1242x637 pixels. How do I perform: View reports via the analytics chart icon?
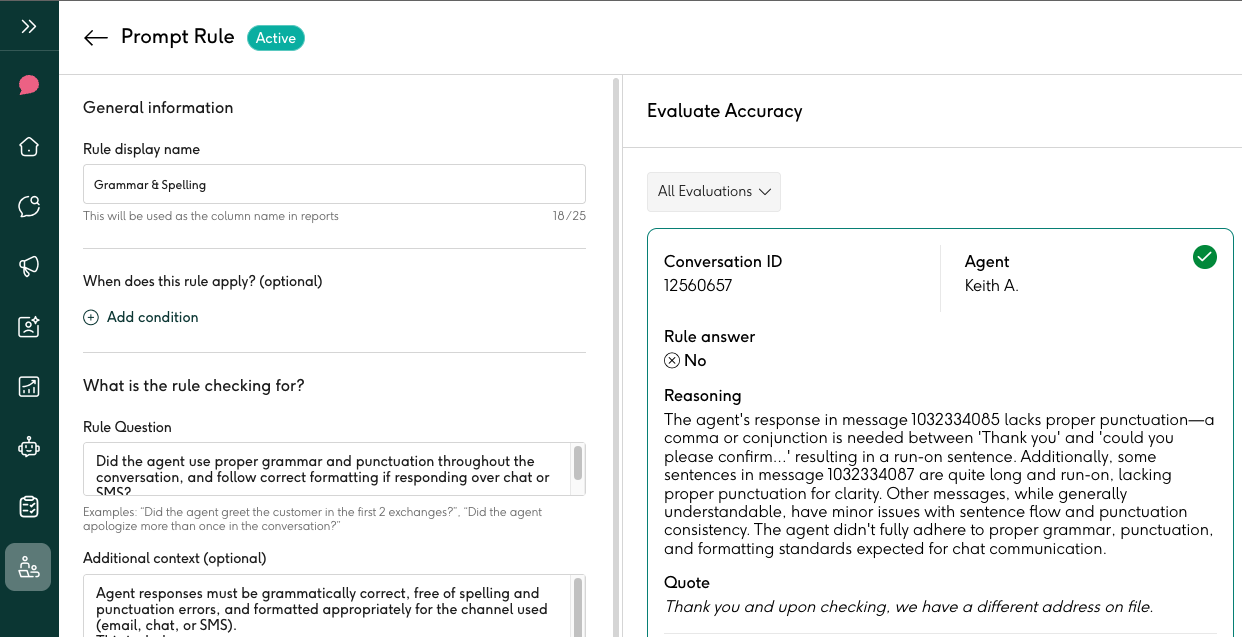29,386
